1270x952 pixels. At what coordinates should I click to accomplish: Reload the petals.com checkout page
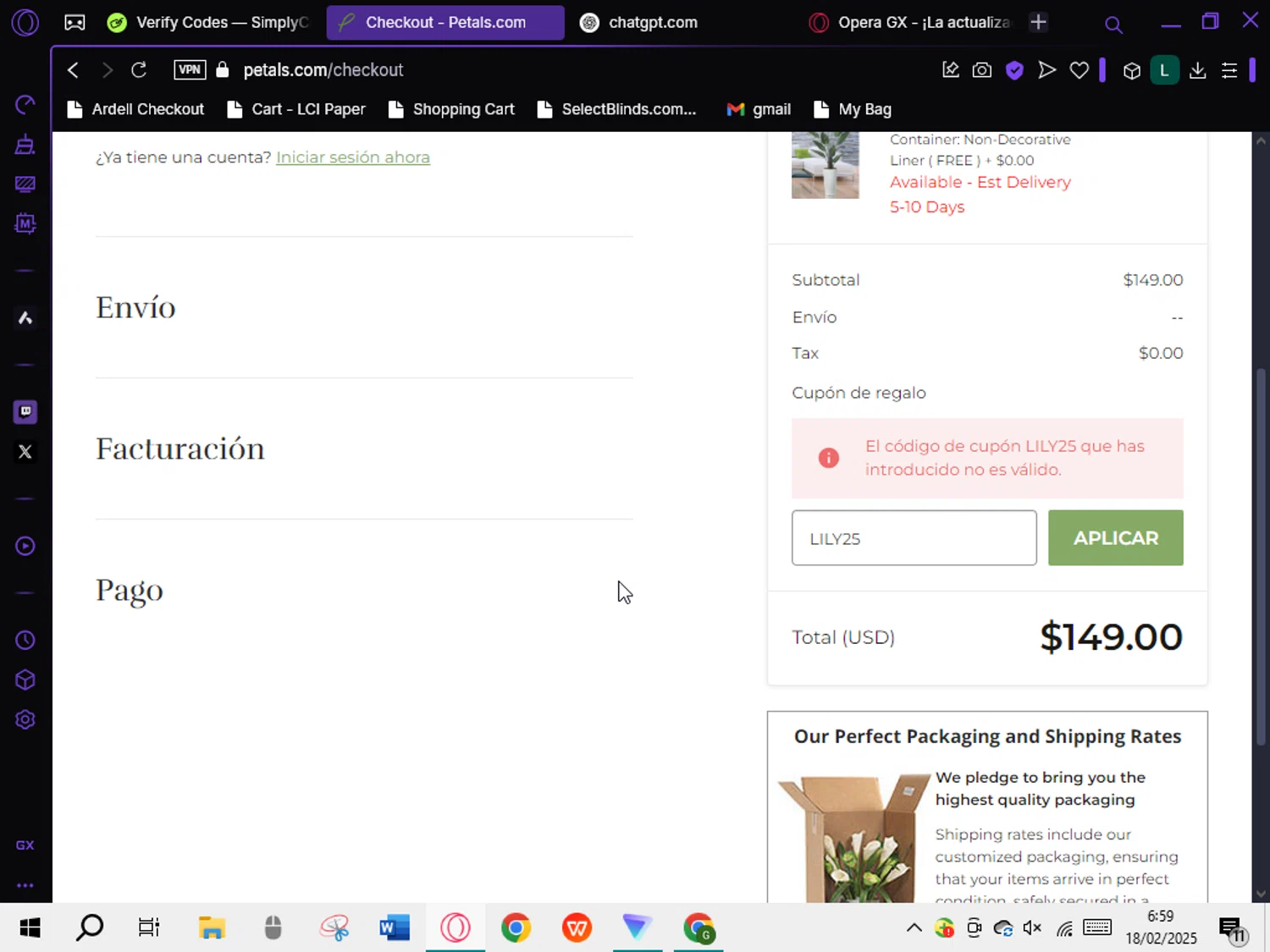(x=139, y=70)
